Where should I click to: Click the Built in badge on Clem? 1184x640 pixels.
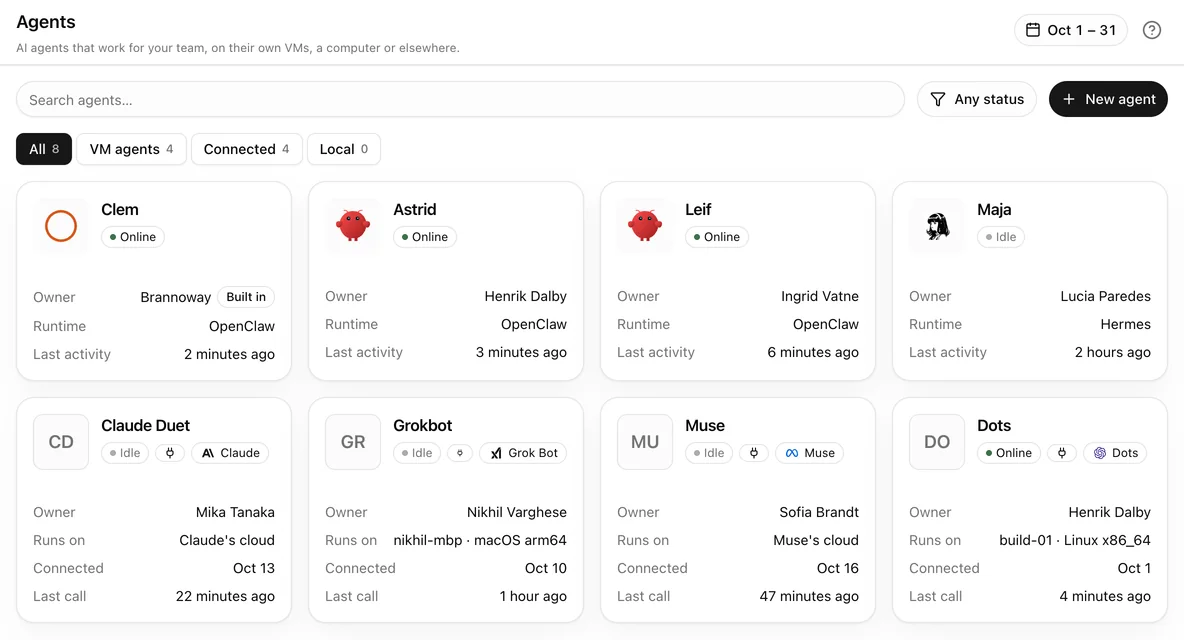[x=246, y=297]
